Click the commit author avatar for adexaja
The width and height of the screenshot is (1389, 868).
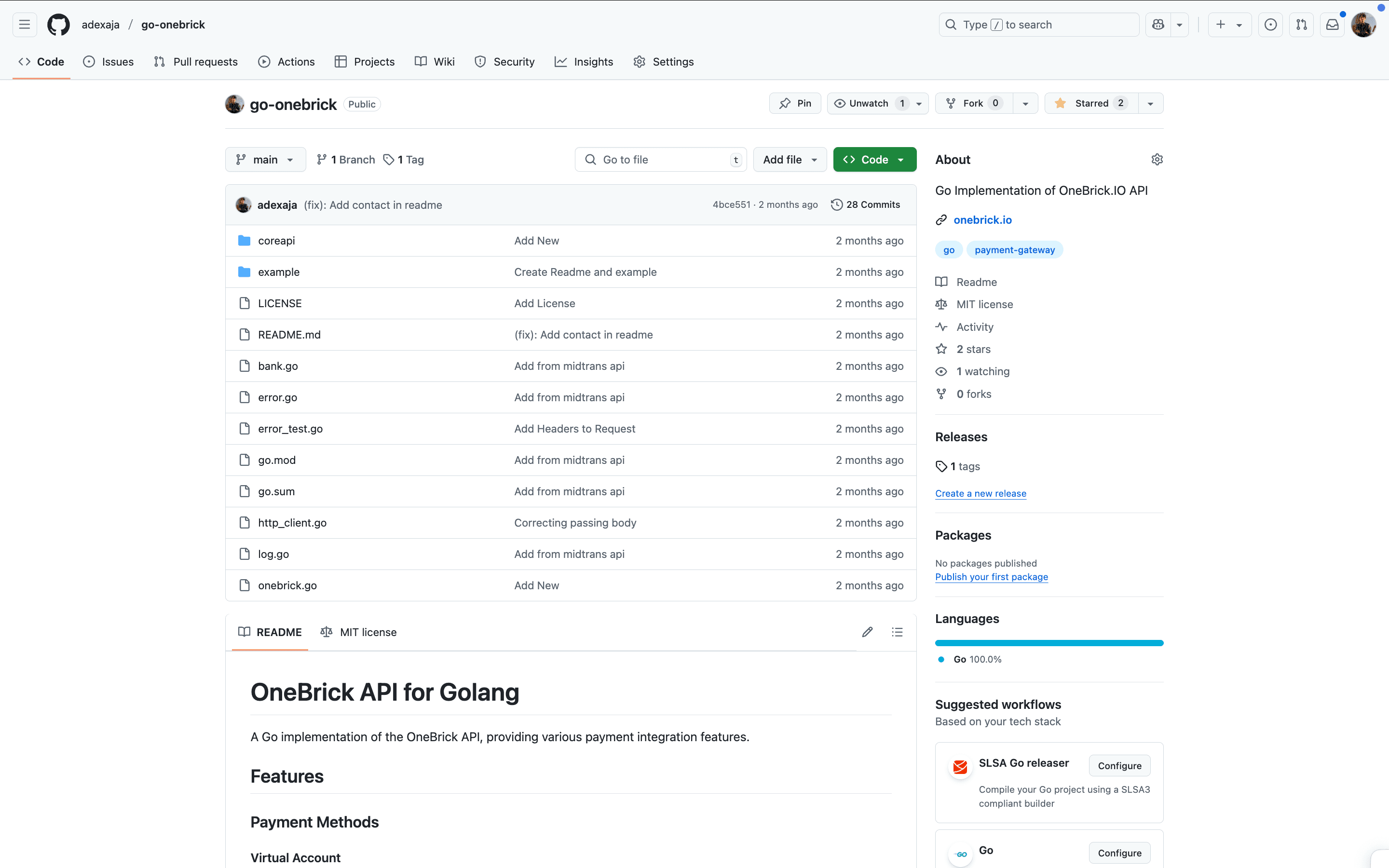point(244,205)
